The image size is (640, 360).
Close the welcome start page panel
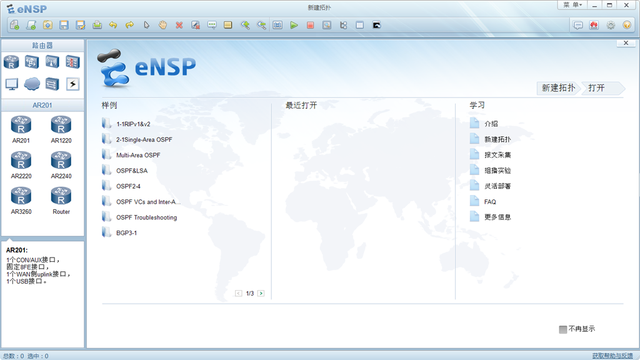(x=626, y=43)
